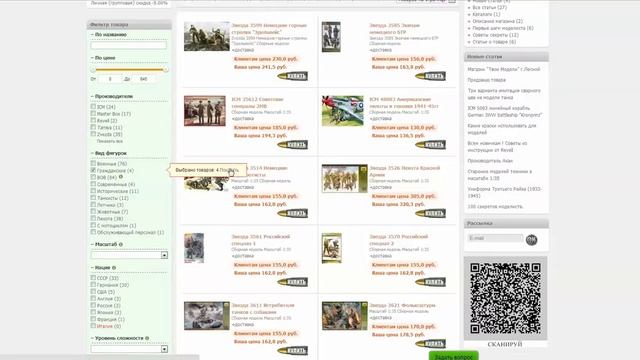Open thumbnail of Zvezda 3526 Red Army infantry

click(x=344, y=178)
